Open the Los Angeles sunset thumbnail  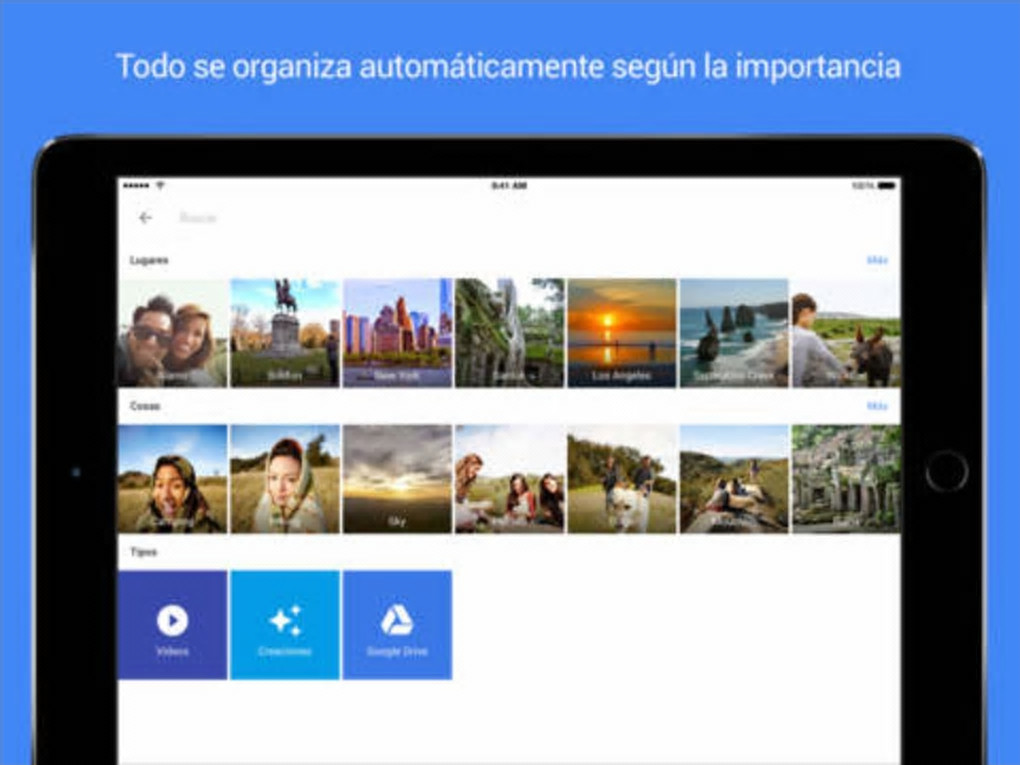pyautogui.click(x=622, y=333)
